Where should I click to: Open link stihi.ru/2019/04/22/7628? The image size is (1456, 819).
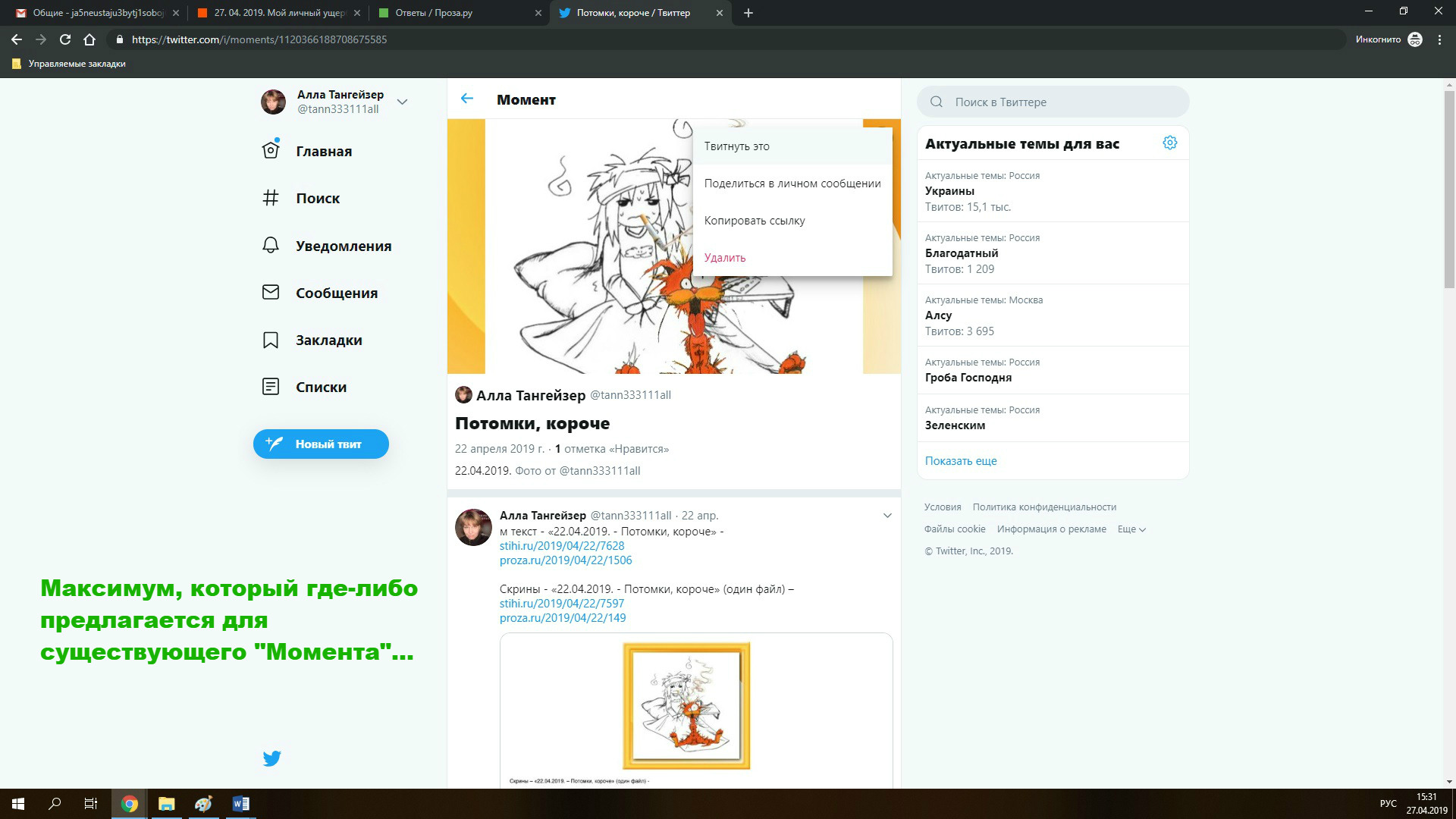562,546
